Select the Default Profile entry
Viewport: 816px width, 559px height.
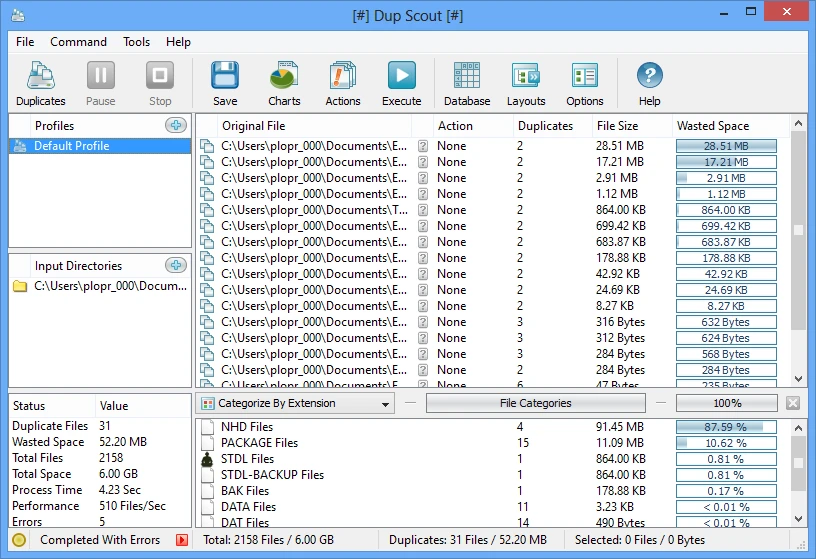tap(100, 146)
